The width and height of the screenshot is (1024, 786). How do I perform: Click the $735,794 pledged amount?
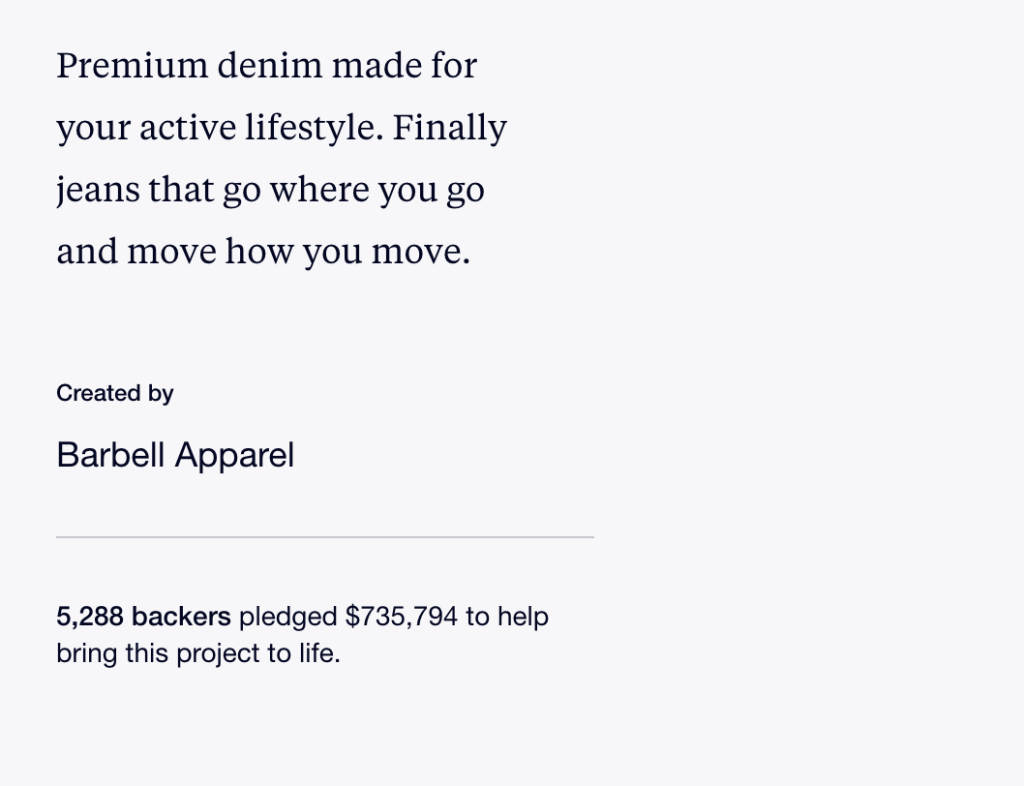pyautogui.click(x=401, y=616)
